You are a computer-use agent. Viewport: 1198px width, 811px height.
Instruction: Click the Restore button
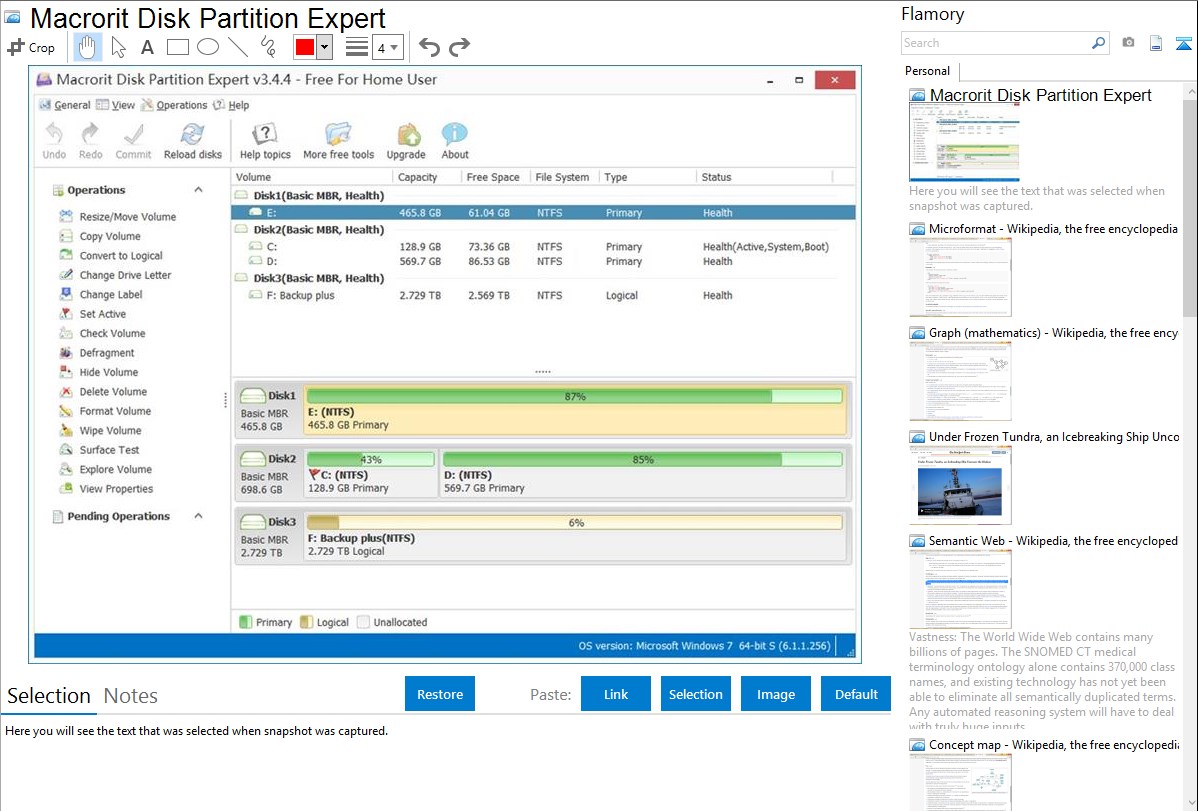coord(440,694)
